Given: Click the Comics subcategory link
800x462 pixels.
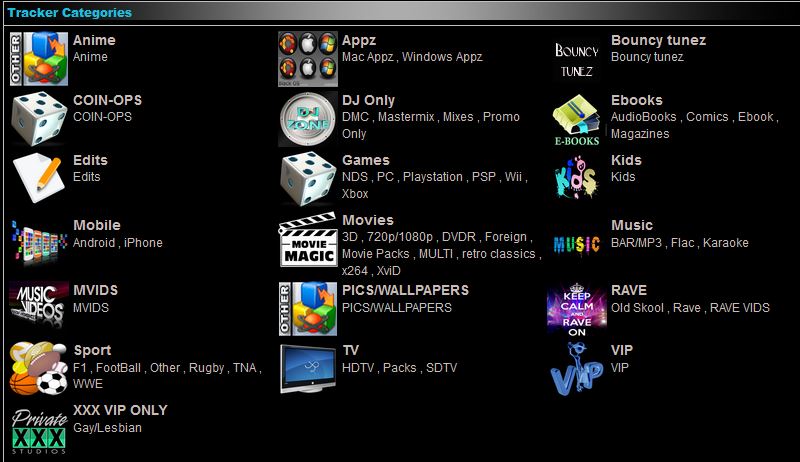Looking at the screenshot, I should pos(707,117).
